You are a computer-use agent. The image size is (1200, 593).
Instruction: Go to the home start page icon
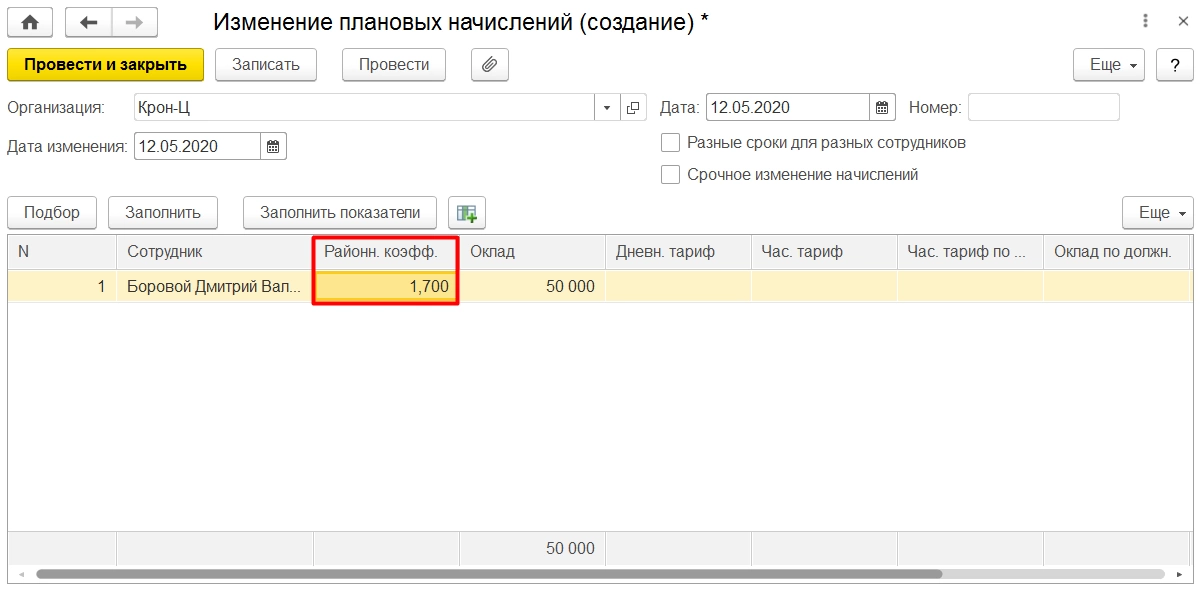coord(30,22)
